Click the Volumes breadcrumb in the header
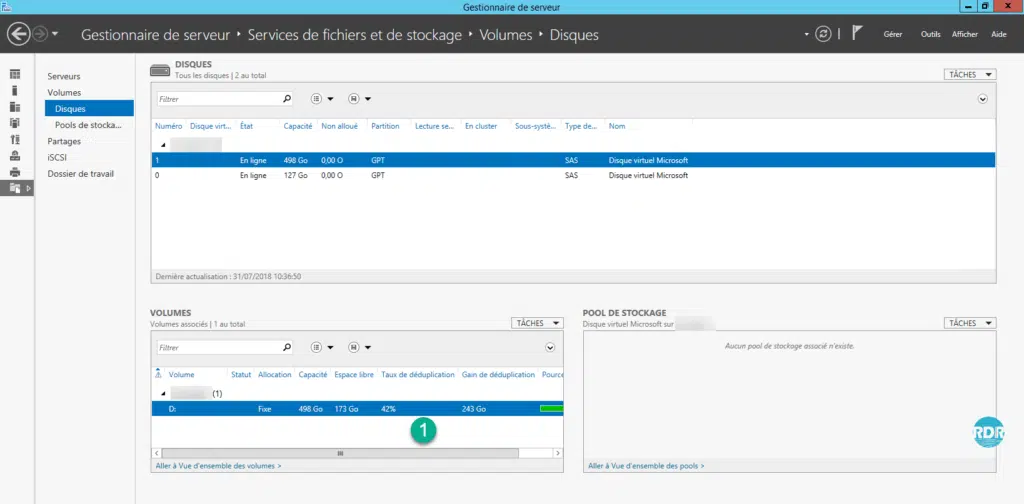1024x504 pixels. pos(506,35)
